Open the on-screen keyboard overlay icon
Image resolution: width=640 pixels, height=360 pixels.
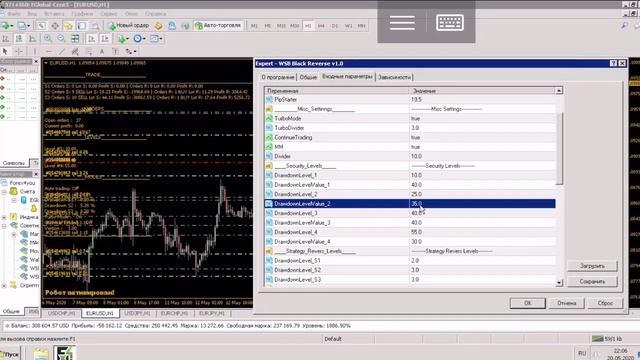coord(449,22)
